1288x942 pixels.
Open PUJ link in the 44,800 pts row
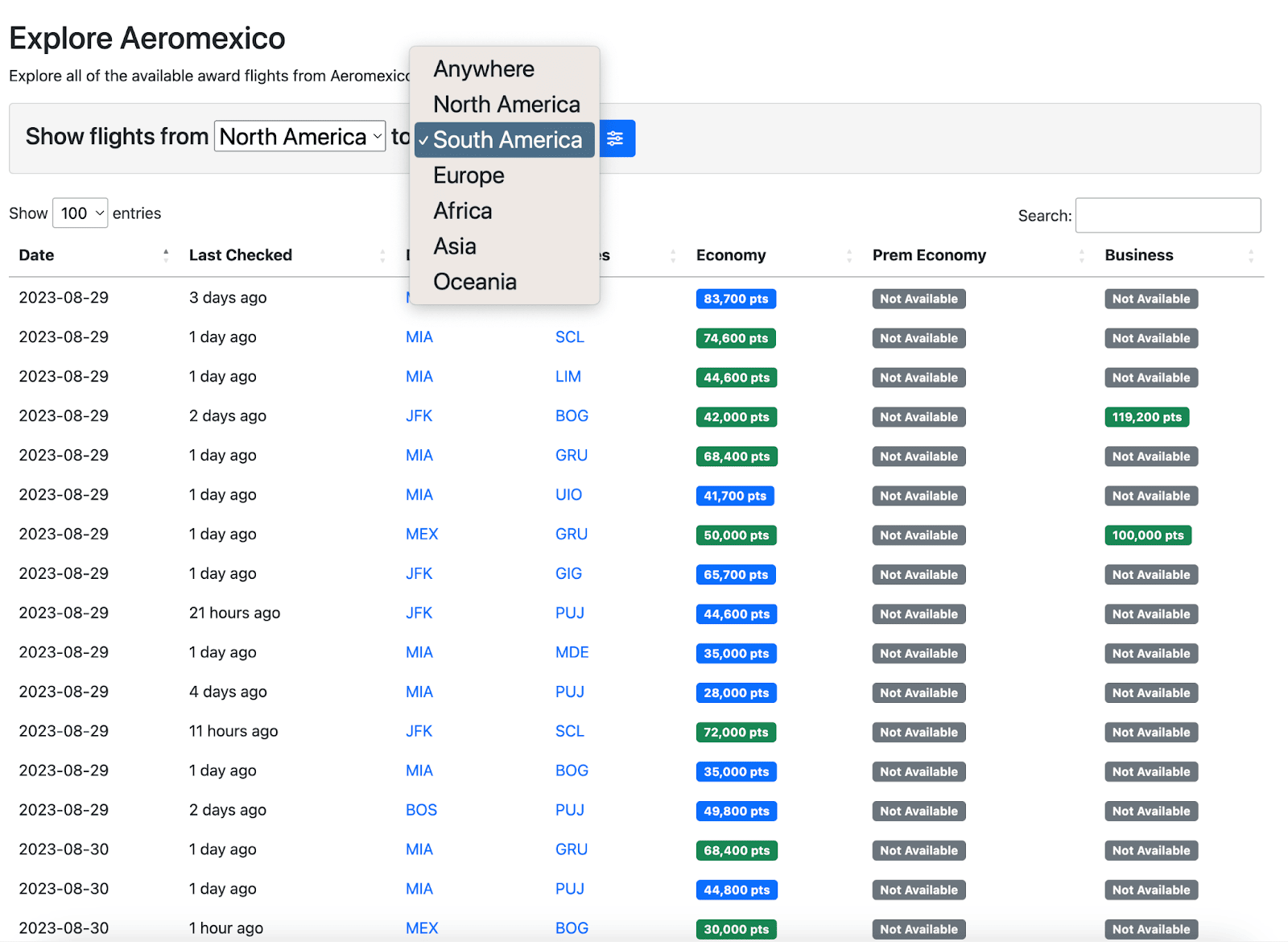pos(570,890)
